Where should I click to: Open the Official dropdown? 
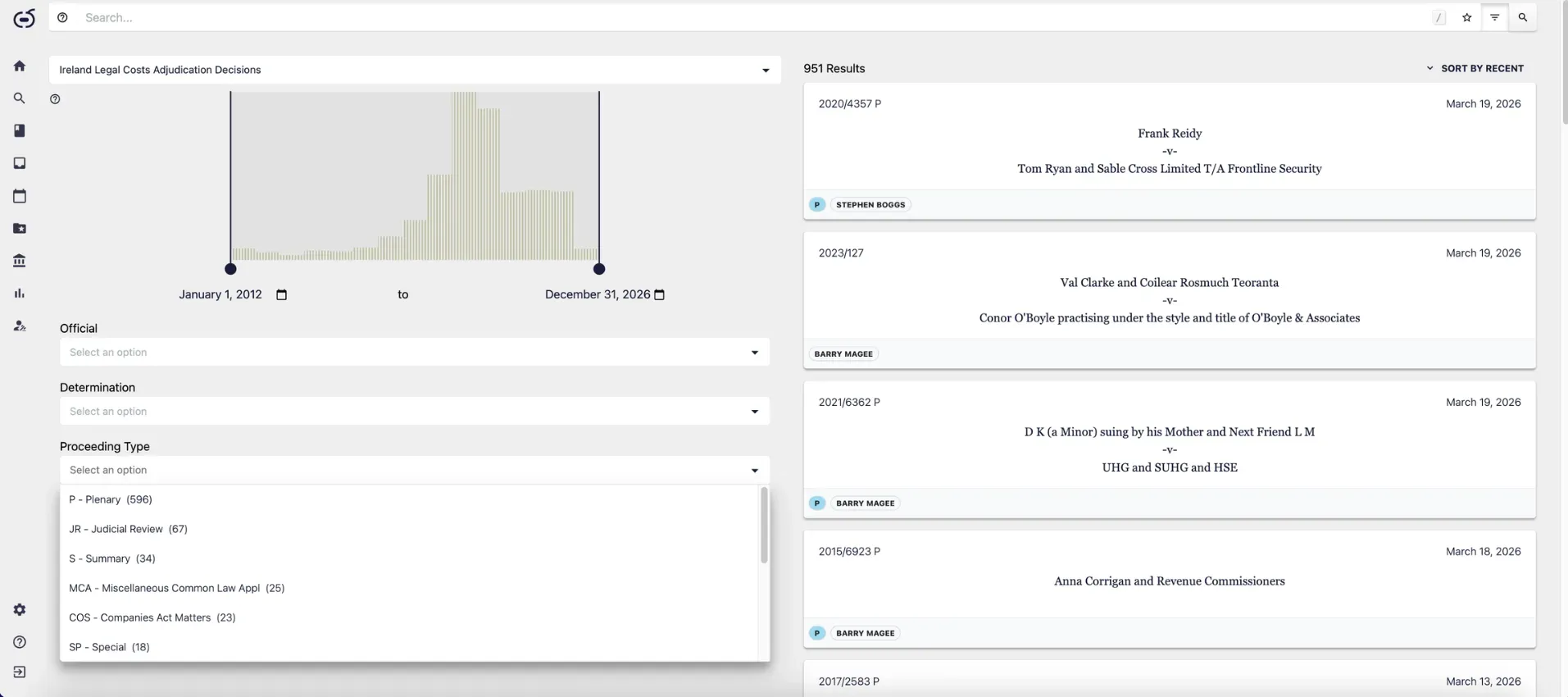(415, 353)
